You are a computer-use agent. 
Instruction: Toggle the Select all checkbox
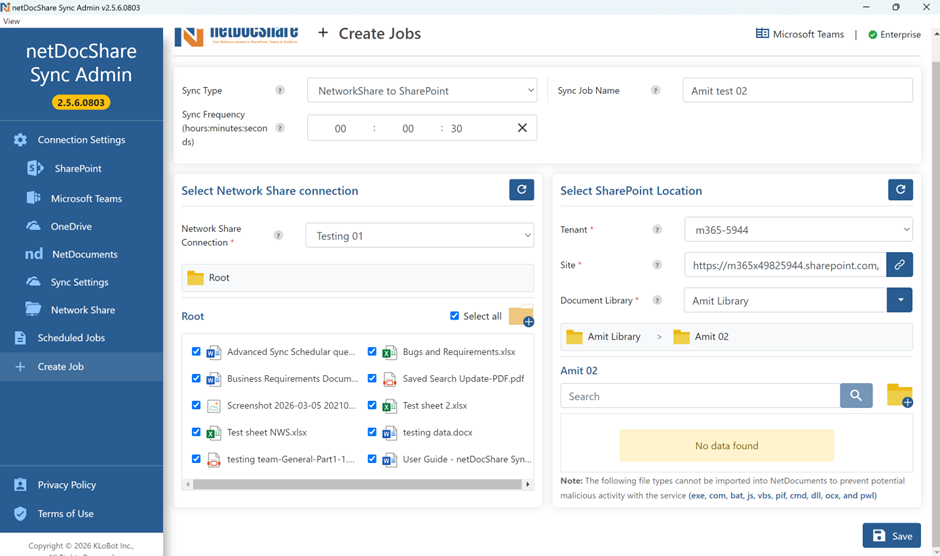(454, 315)
